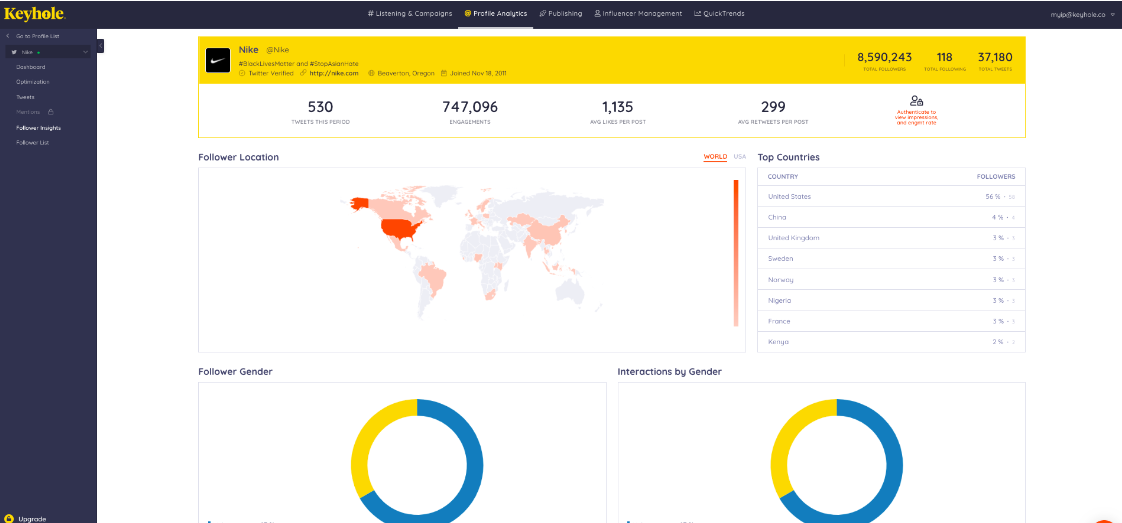Go back to the Profile List

pyautogui.click(x=37, y=36)
